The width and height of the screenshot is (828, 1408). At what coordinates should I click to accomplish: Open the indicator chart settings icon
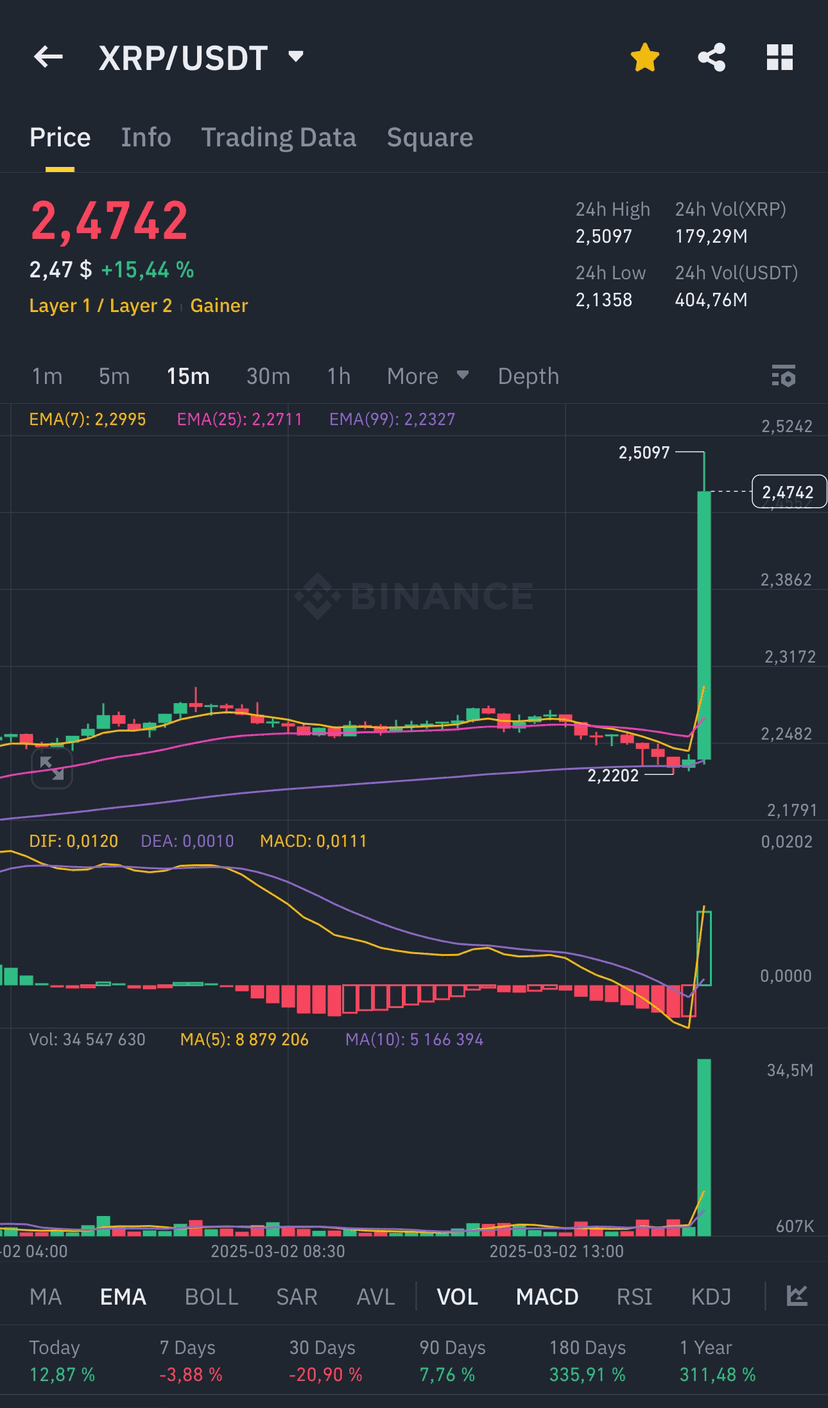pyautogui.click(x=797, y=1296)
